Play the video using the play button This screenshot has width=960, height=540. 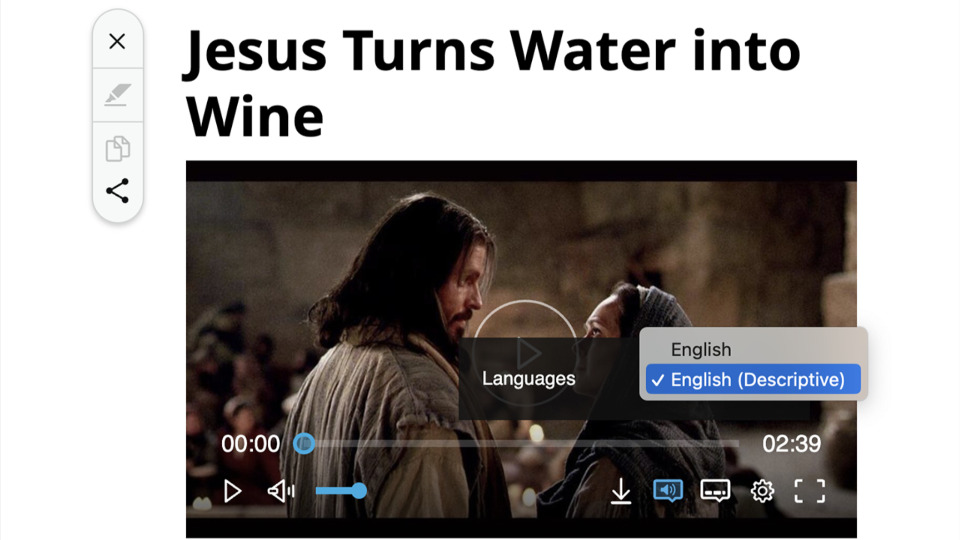coord(232,491)
